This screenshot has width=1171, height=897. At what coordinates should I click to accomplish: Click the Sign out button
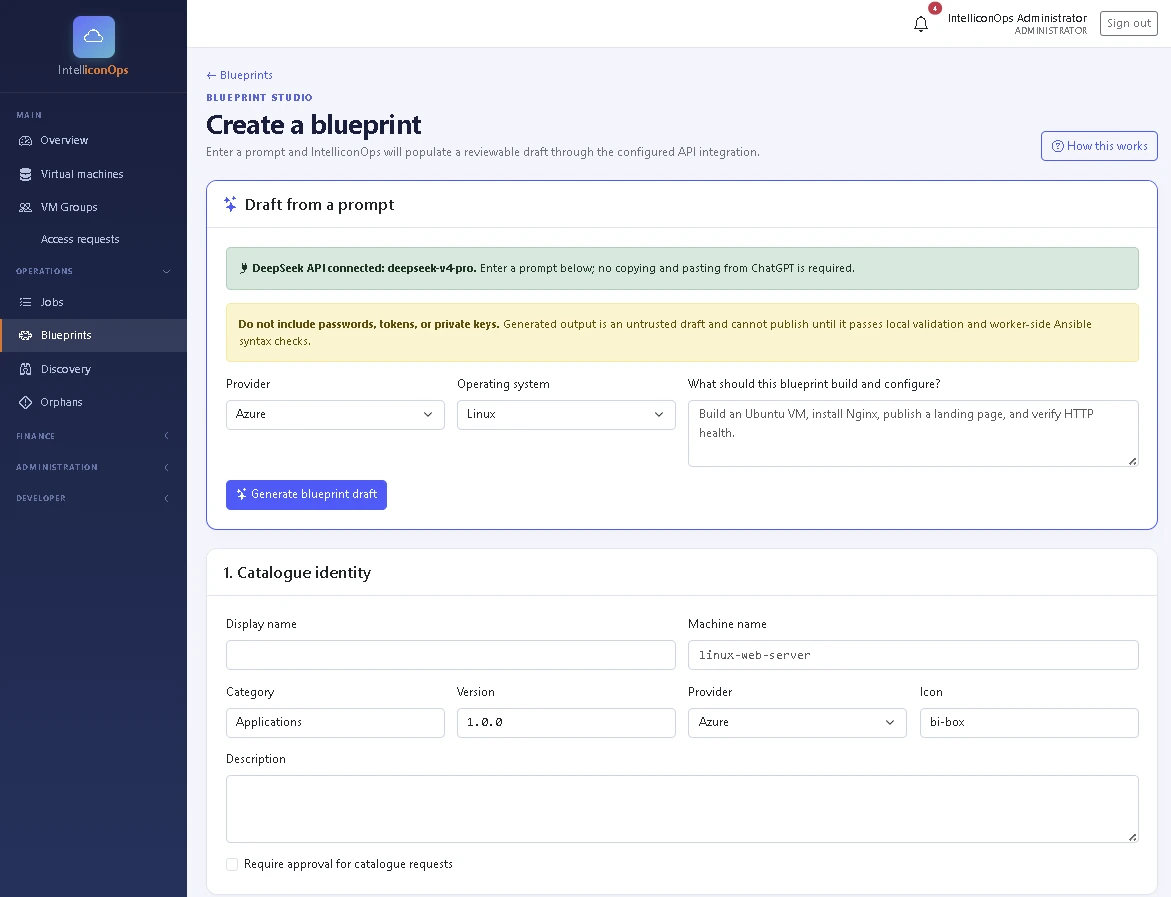(1128, 23)
